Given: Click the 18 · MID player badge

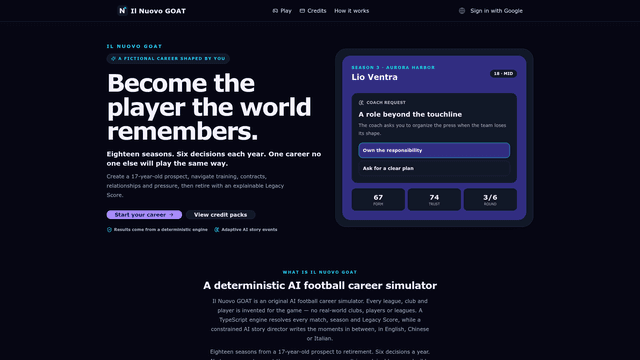Looking at the screenshot, I should click(x=503, y=74).
